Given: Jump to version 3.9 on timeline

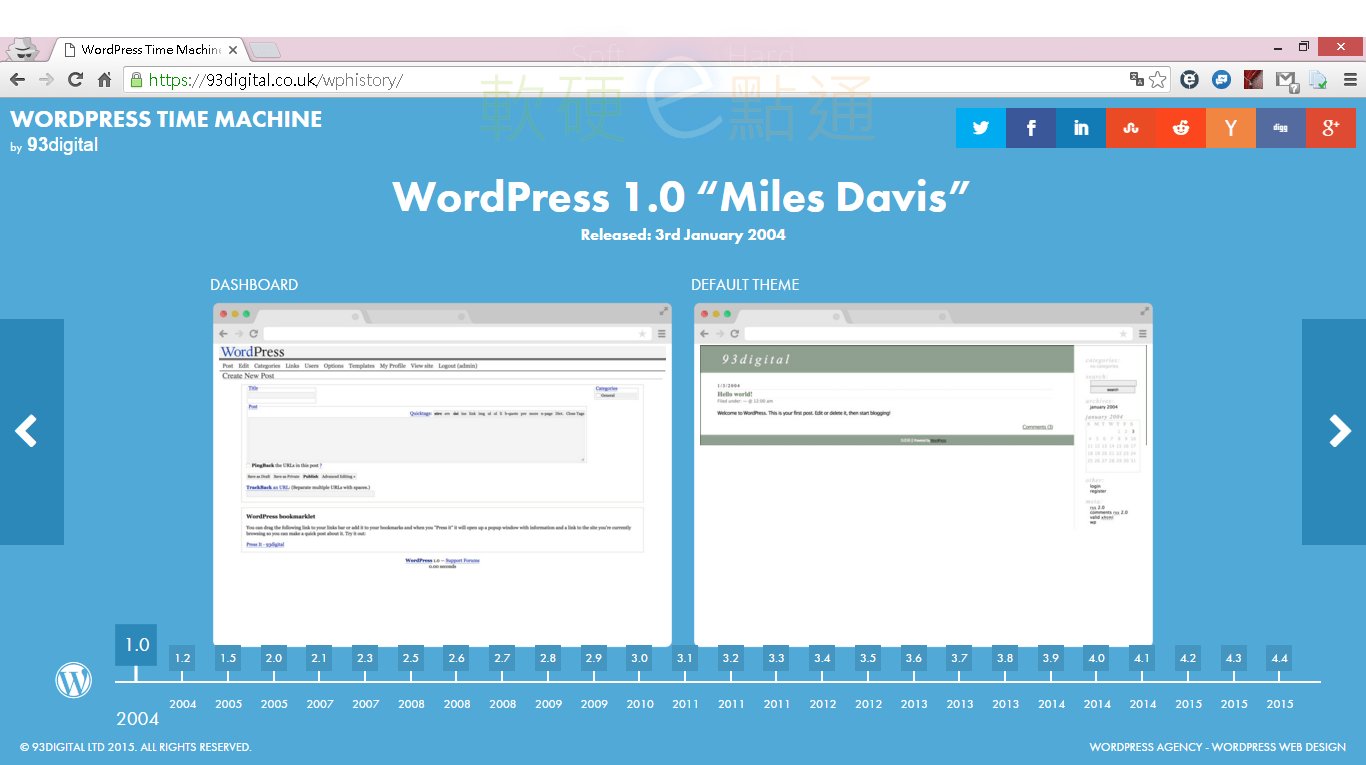Looking at the screenshot, I should (1051, 658).
